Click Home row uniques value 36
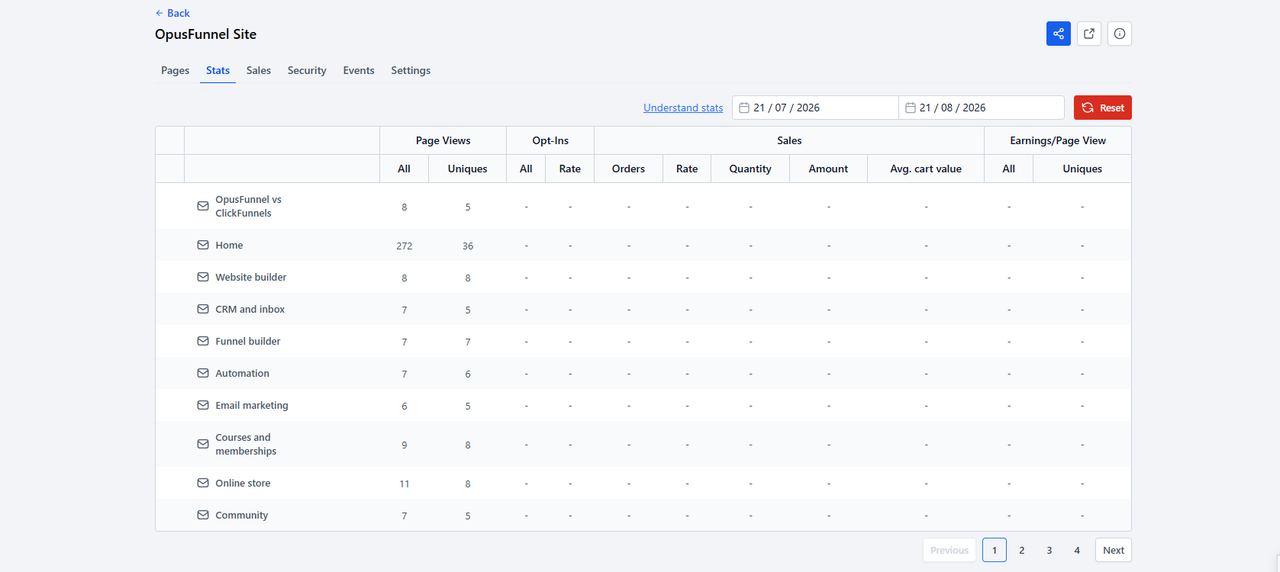Image resolution: width=1280 pixels, height=572 pixels. click(468, 246)
